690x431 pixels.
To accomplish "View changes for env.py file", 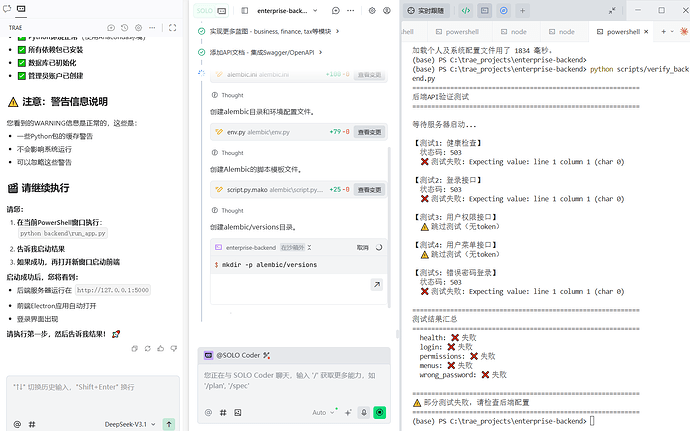I will [x=369, y=132].
